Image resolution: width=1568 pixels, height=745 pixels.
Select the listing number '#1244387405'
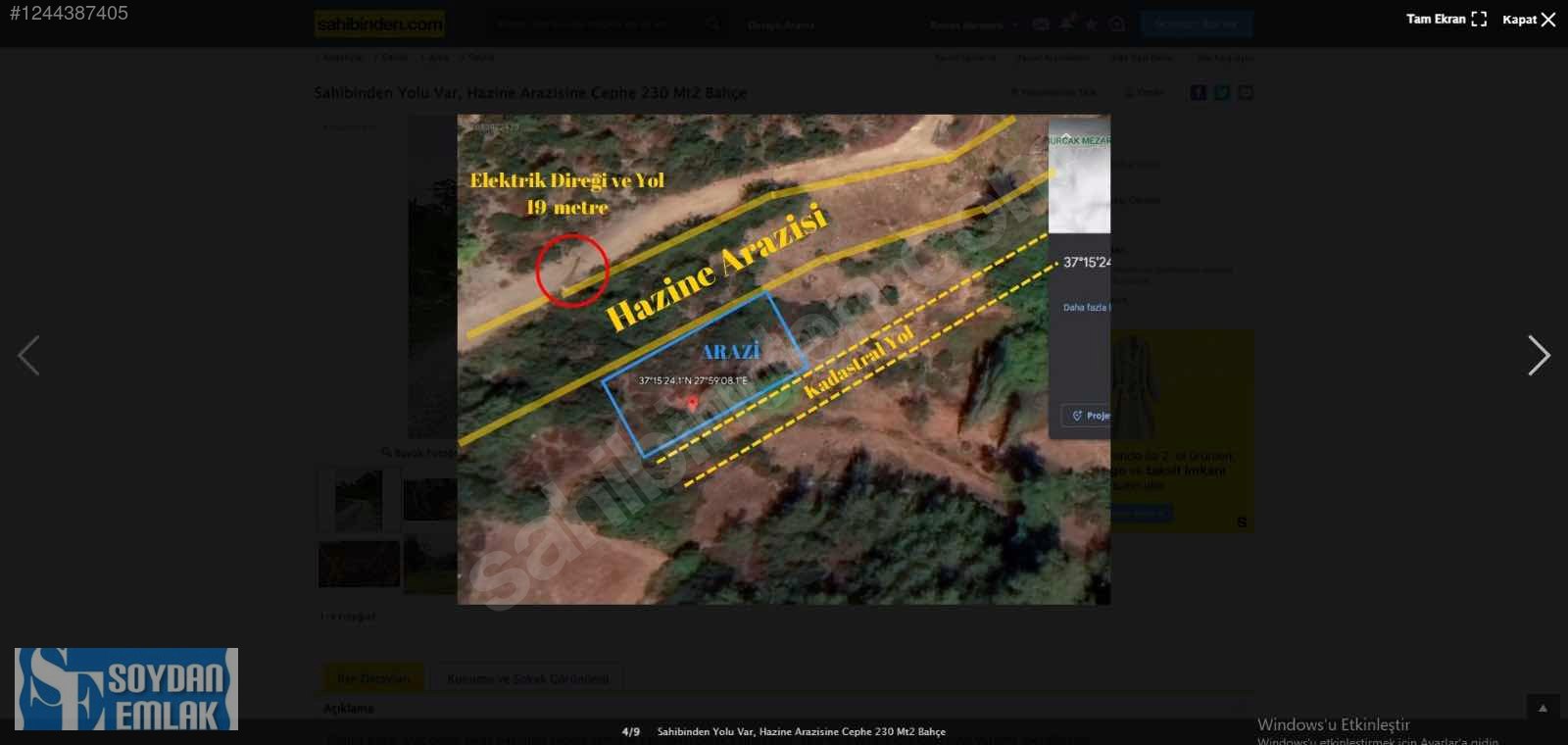[69, 13]
